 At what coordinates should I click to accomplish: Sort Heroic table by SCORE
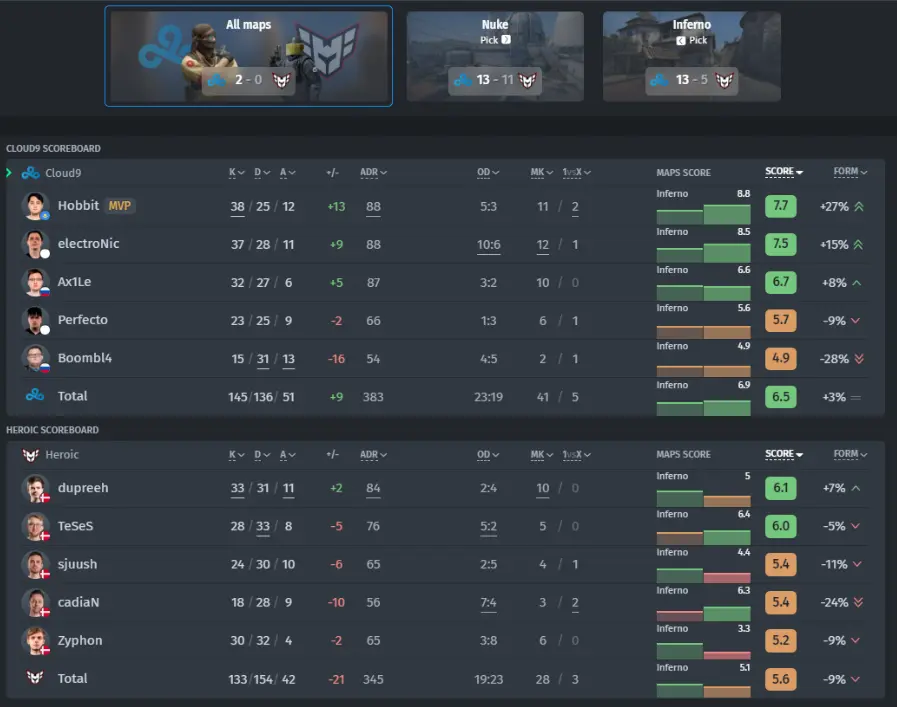pos(784,454)
